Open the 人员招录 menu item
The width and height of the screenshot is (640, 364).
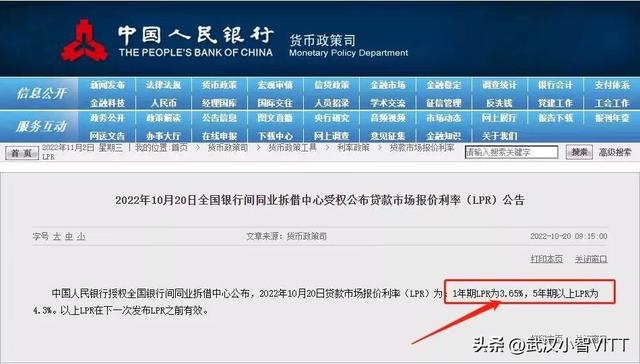pos(331,103)
